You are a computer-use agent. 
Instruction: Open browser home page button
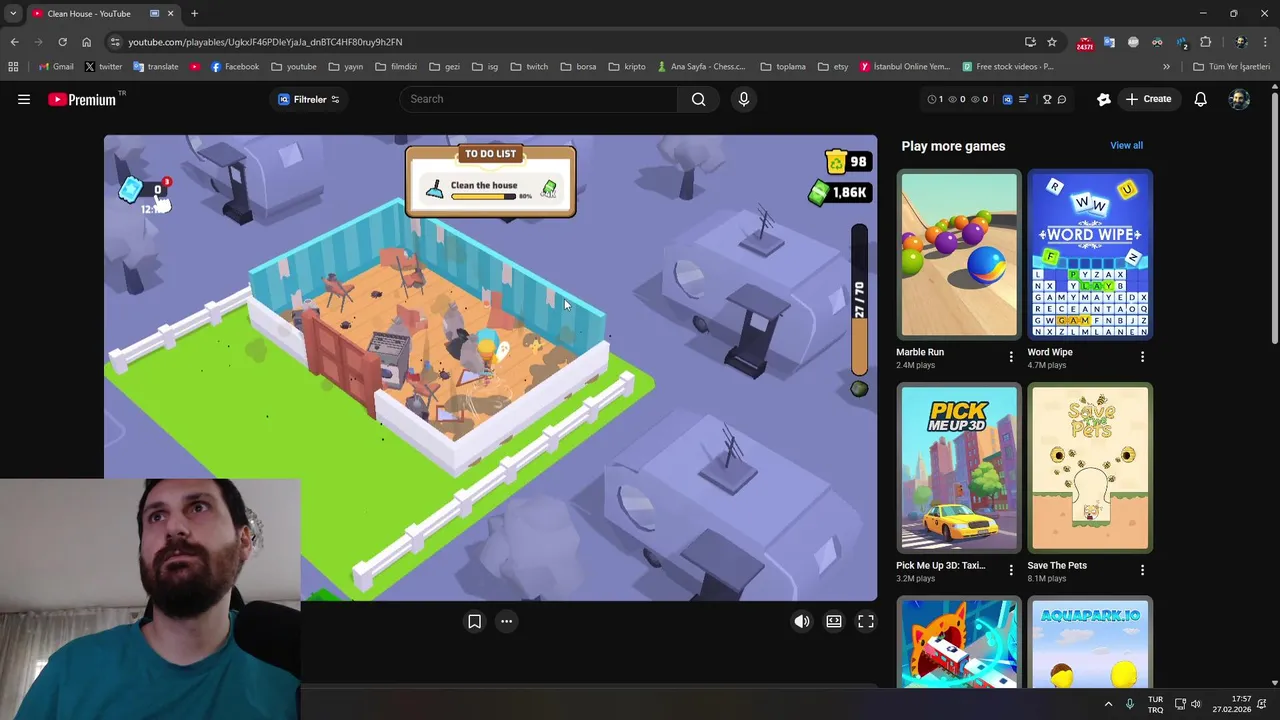click(86, 42)
